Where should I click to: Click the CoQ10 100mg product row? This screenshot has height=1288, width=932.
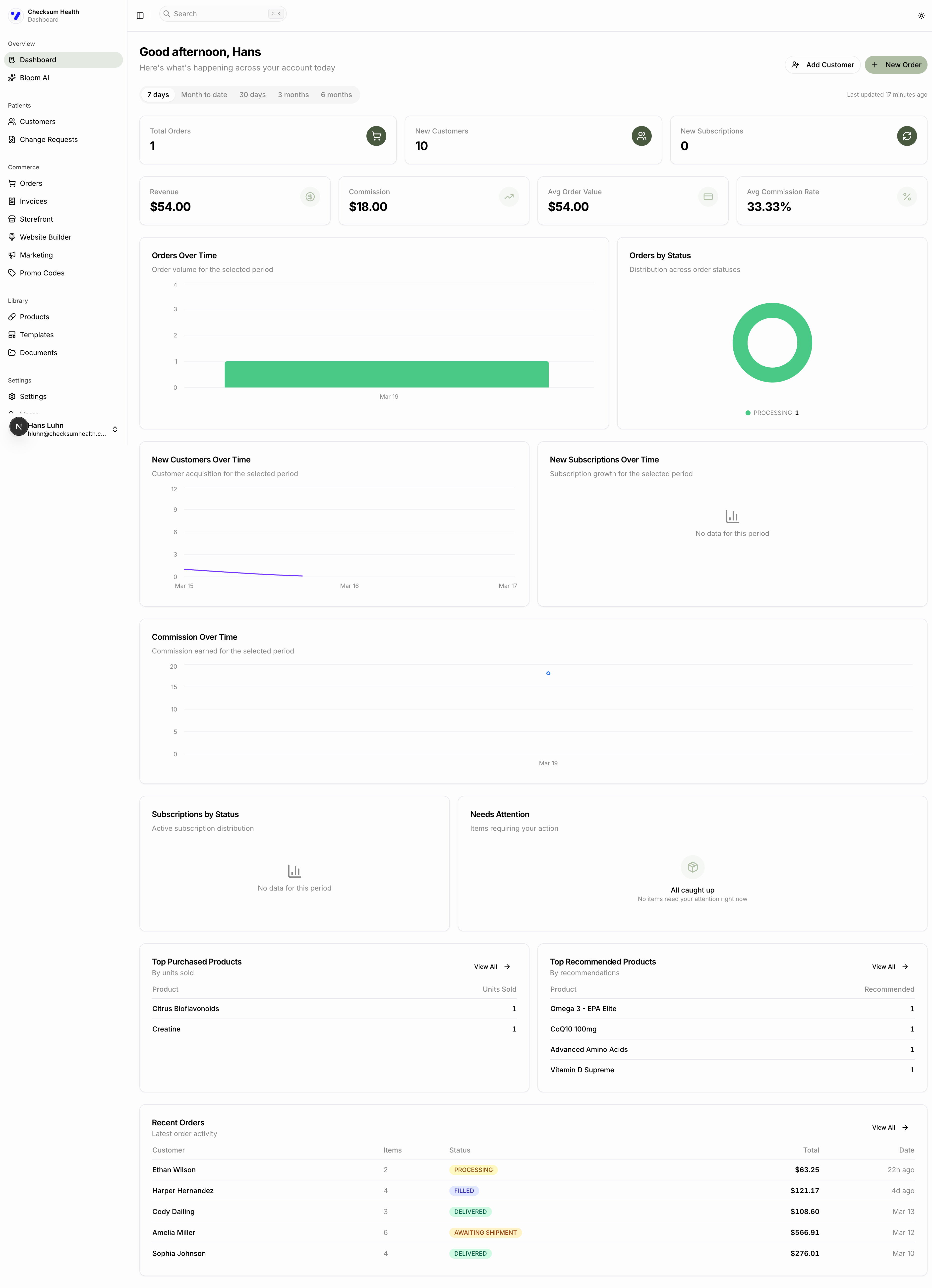(x=732, y=1029)
